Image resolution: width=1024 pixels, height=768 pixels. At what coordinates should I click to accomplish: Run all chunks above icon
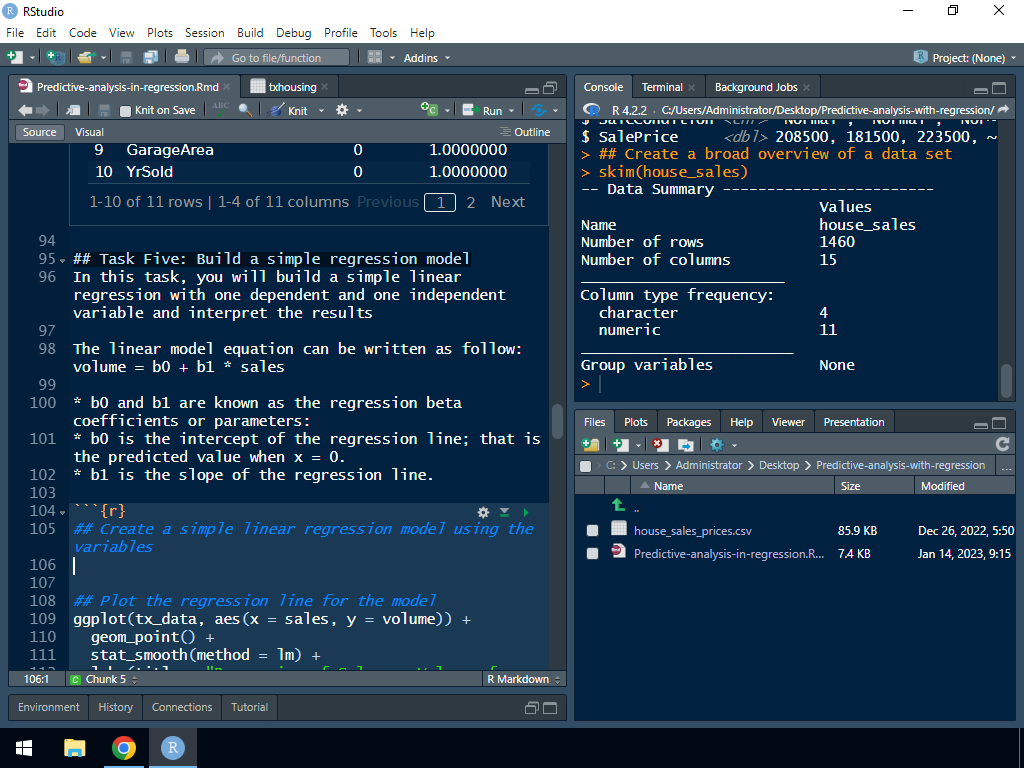tap(505, 512)
